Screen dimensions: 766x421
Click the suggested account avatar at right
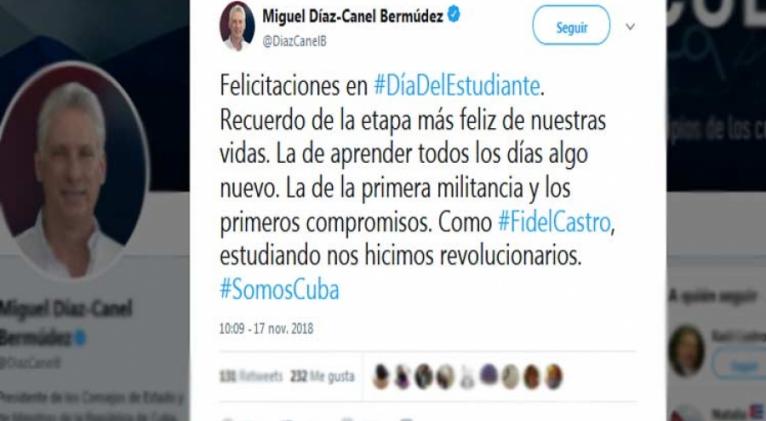686,351
